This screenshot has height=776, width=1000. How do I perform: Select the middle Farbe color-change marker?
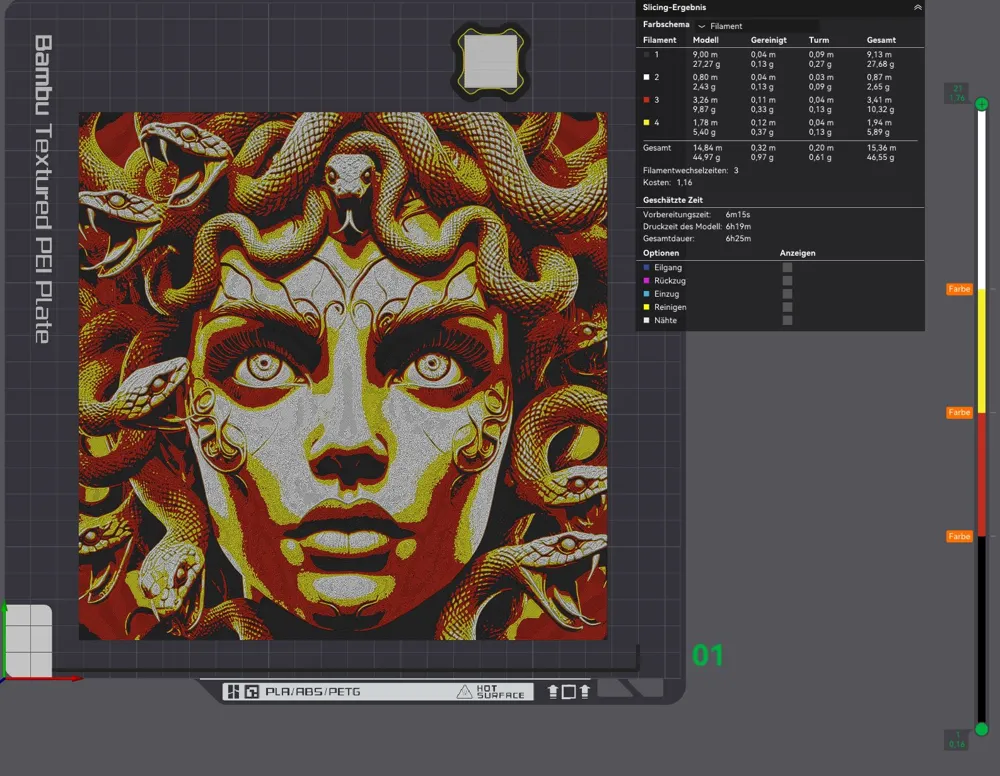point(959,413)
